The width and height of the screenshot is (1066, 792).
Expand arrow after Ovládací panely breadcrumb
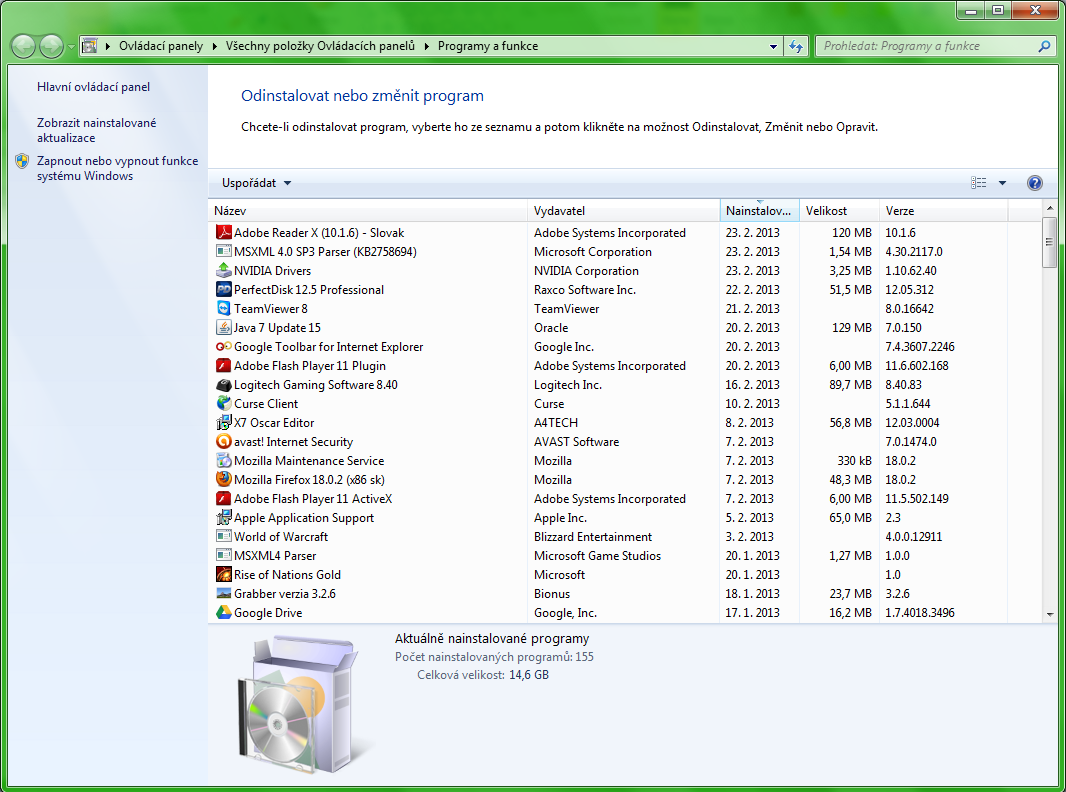click(215, 46)
